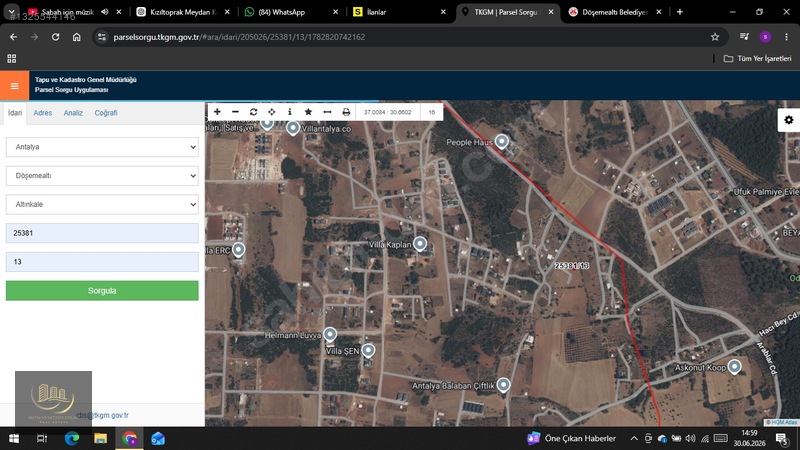Image resolution: width=800 pixels, height=450 pixels.
Task: Select the distance measure ruler tool
Action: pyautogui.click(x=327, y=112)
